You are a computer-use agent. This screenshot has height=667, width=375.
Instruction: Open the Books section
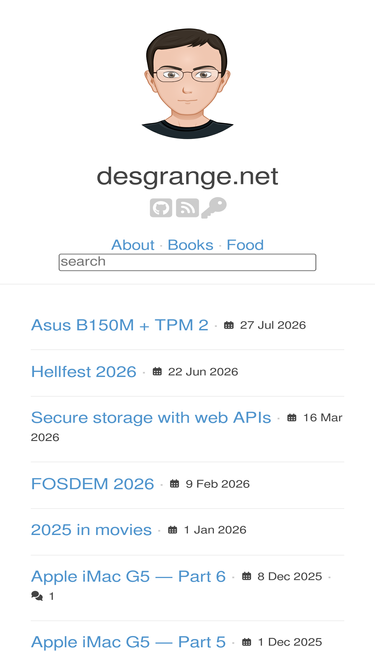[190, 245]
